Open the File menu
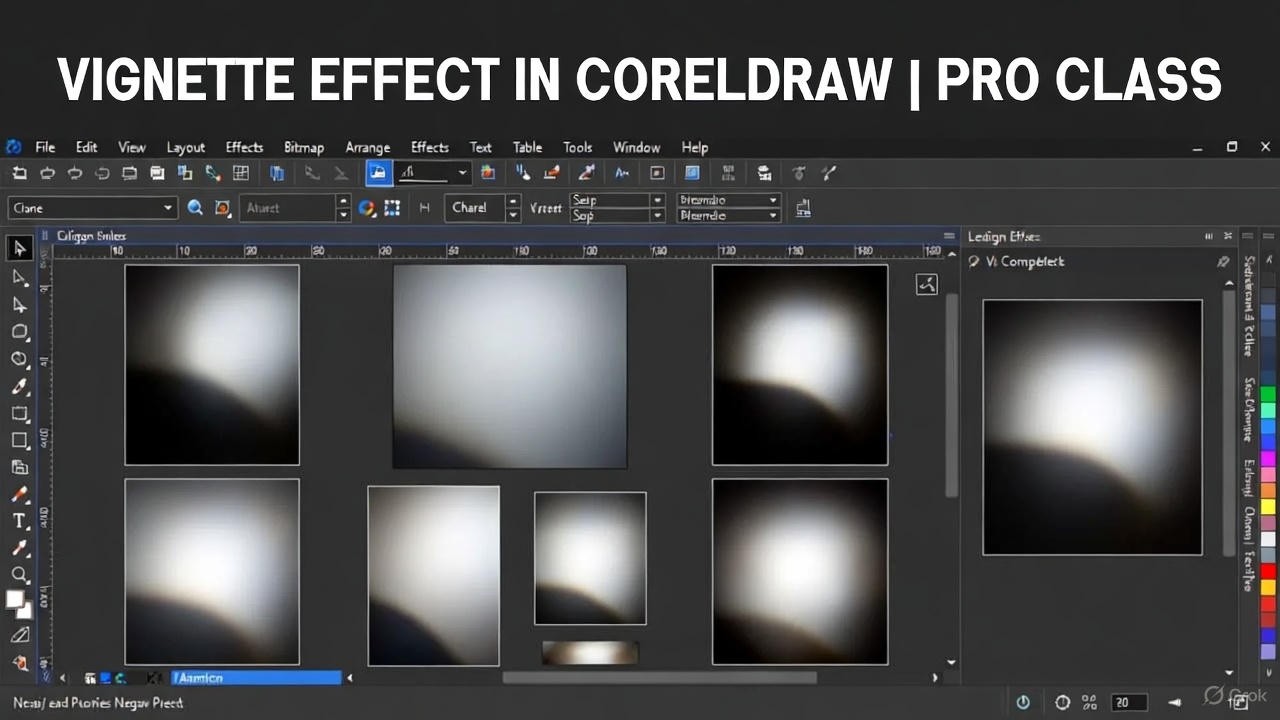The height and width of the screenshot is (720, 1280). coord(45,147)
